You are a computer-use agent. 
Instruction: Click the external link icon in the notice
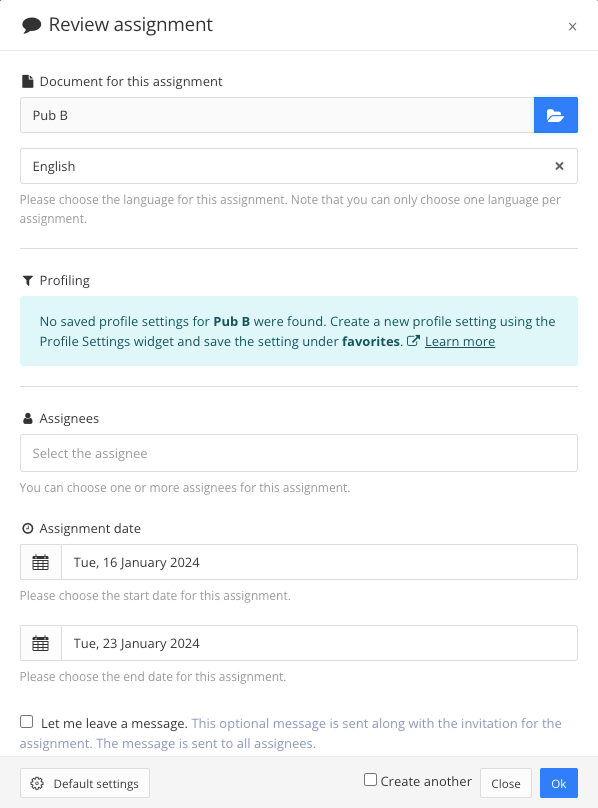413,341
